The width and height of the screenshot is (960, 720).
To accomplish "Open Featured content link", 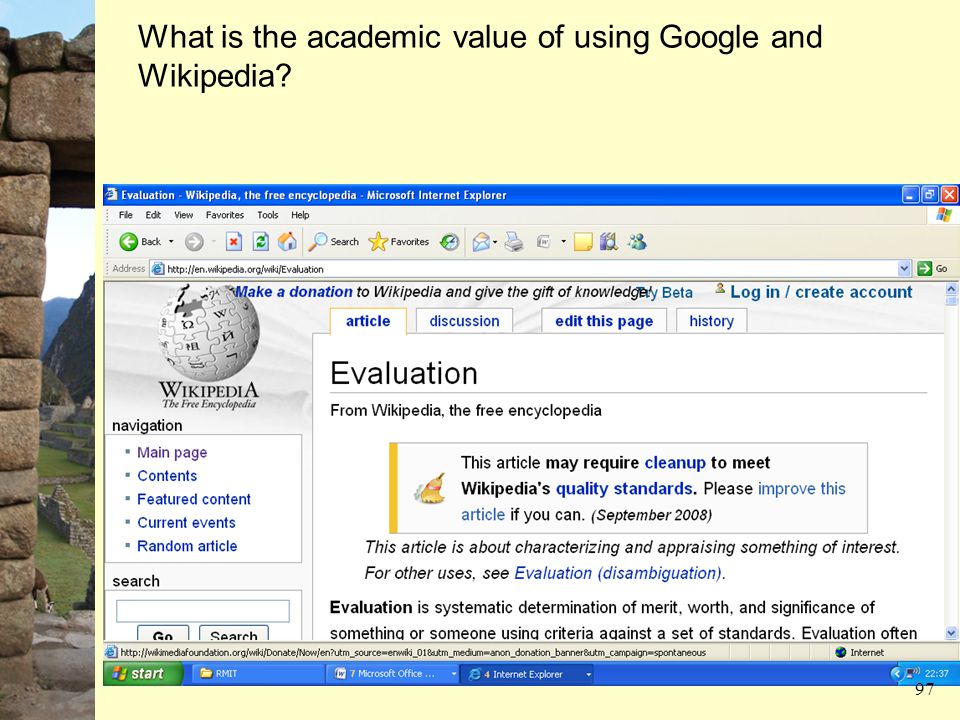I will coord(194,499).
